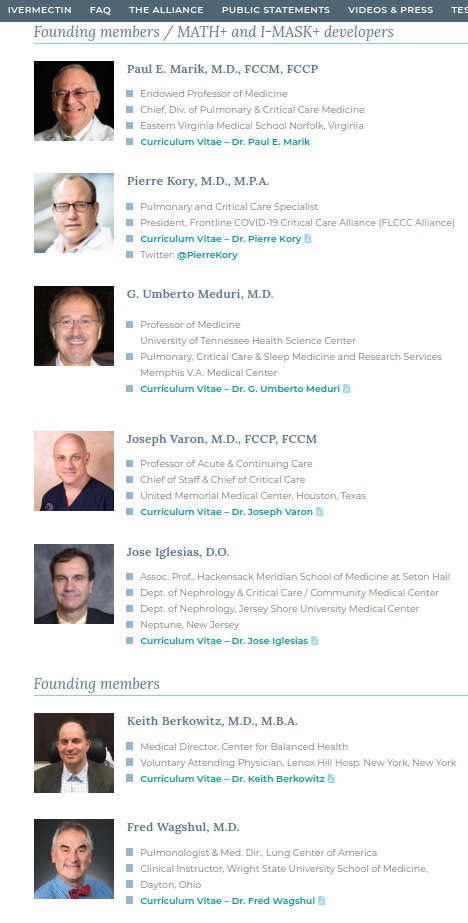
Task: Open the PDF icon beside Umberto Meduri's CV
Action: pyautogui.click(x=347, y=389)
